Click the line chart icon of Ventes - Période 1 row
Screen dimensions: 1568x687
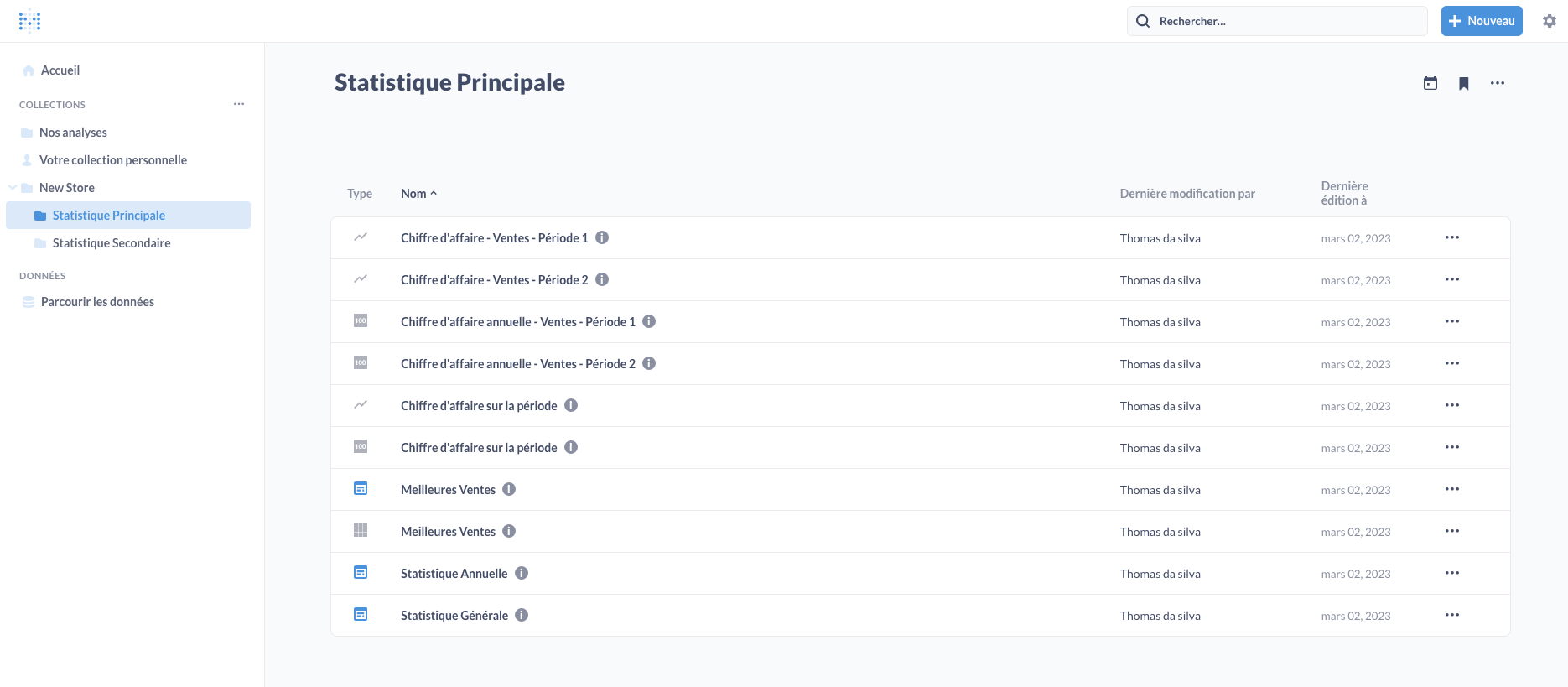tap(361, 237)
